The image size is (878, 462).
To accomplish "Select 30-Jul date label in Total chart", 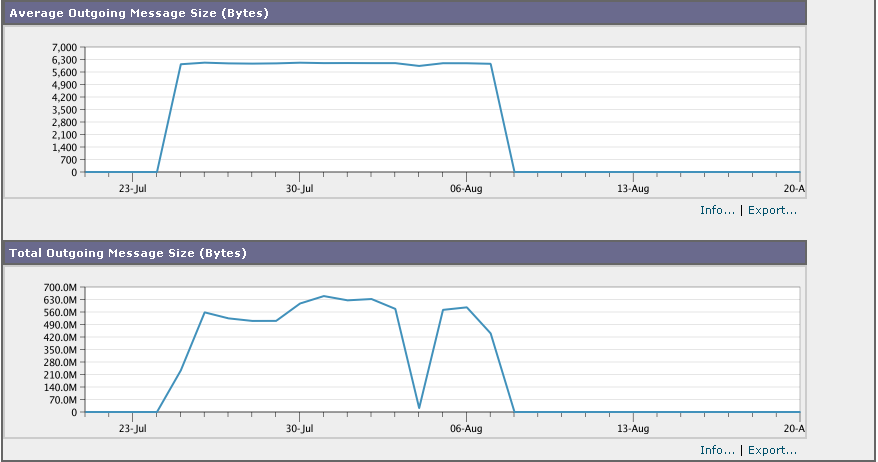I will coord(300,428).
